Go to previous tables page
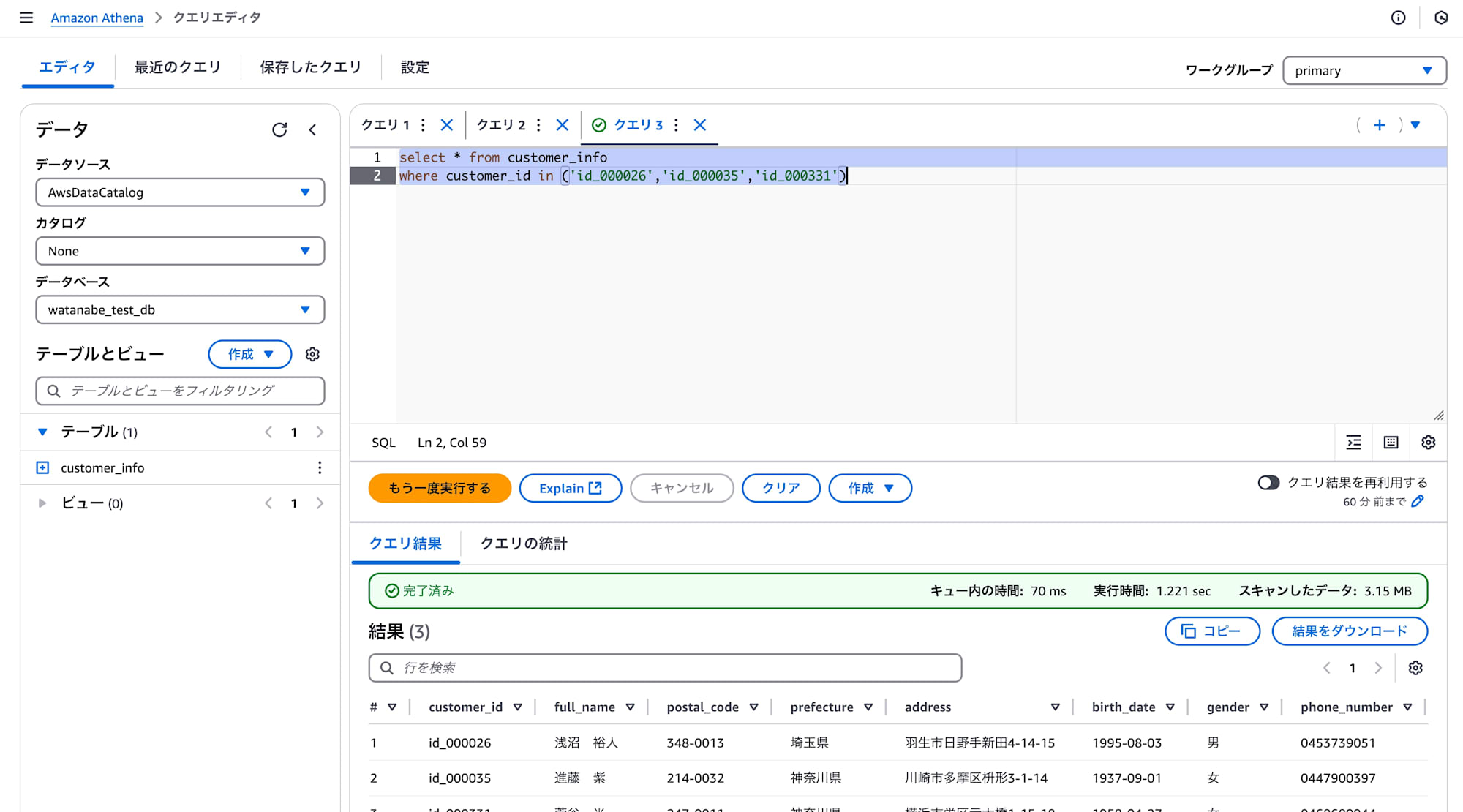Viewport: 1463px width, 812px height. (268, 432)
